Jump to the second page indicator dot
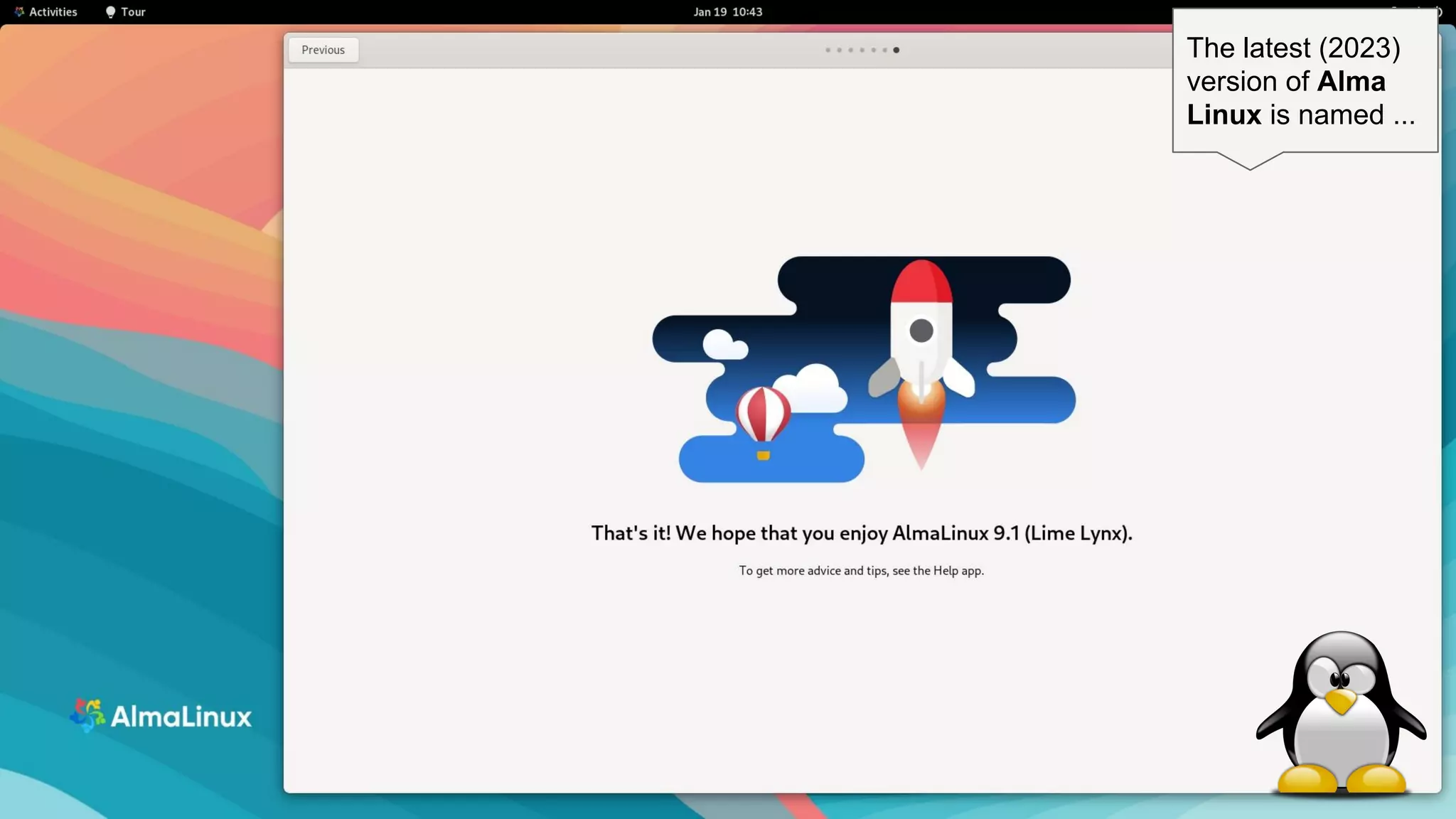The height and width of the screenshot is (819, 1456). pyautogui.click(x=839, y=50)
